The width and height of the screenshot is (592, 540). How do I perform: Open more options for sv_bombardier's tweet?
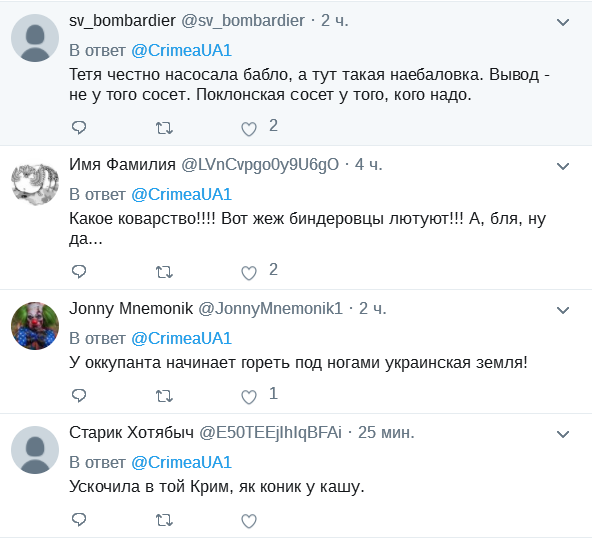point(563,22)
